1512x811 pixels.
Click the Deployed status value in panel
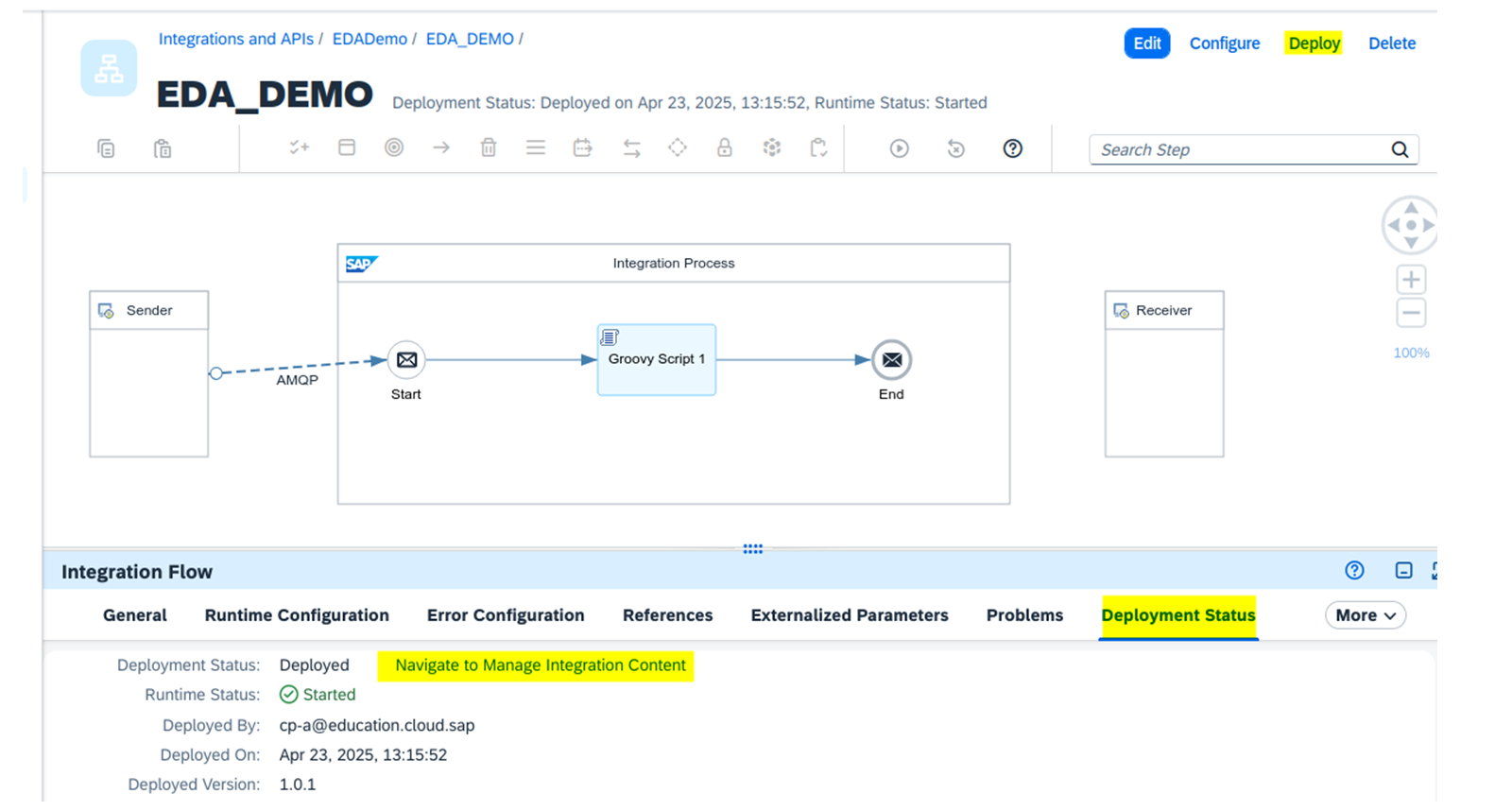[314, 665]
